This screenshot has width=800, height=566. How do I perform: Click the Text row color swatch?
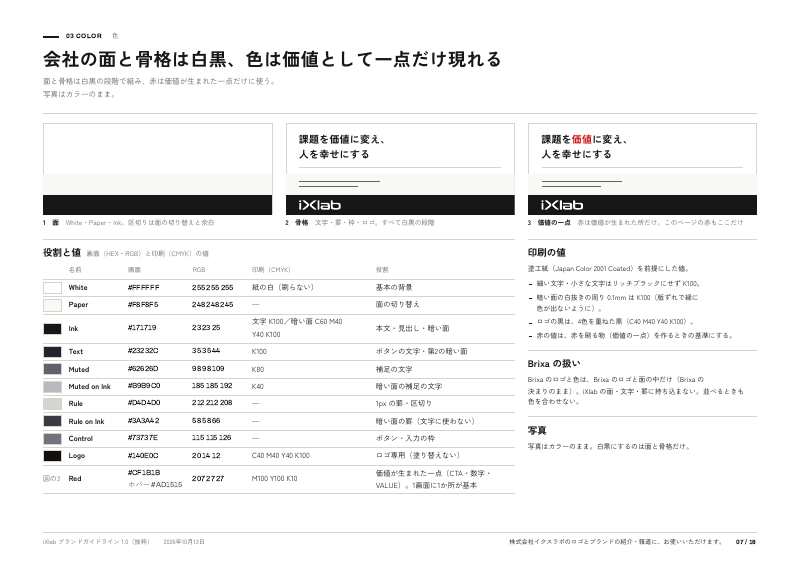pyautogui.click(x=52, y=352)
